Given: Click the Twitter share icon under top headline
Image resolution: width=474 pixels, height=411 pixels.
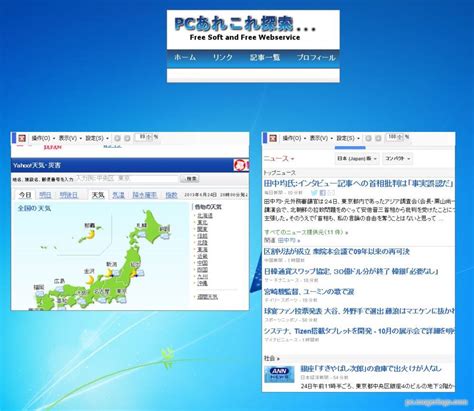Looking at the screenshot, I should coord(314,193).
